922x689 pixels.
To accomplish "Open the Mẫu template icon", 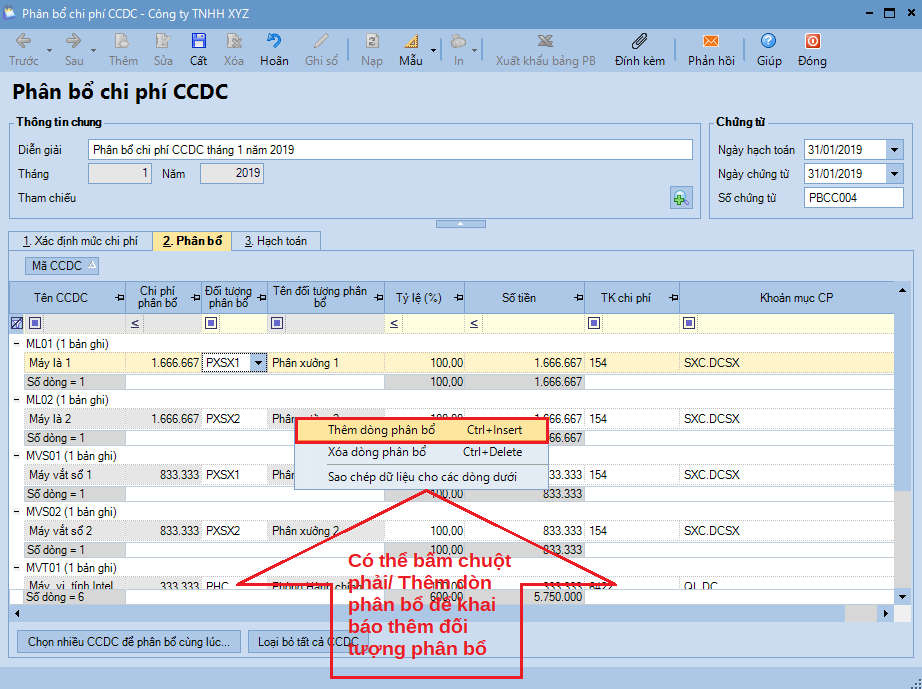I will 410,42.
